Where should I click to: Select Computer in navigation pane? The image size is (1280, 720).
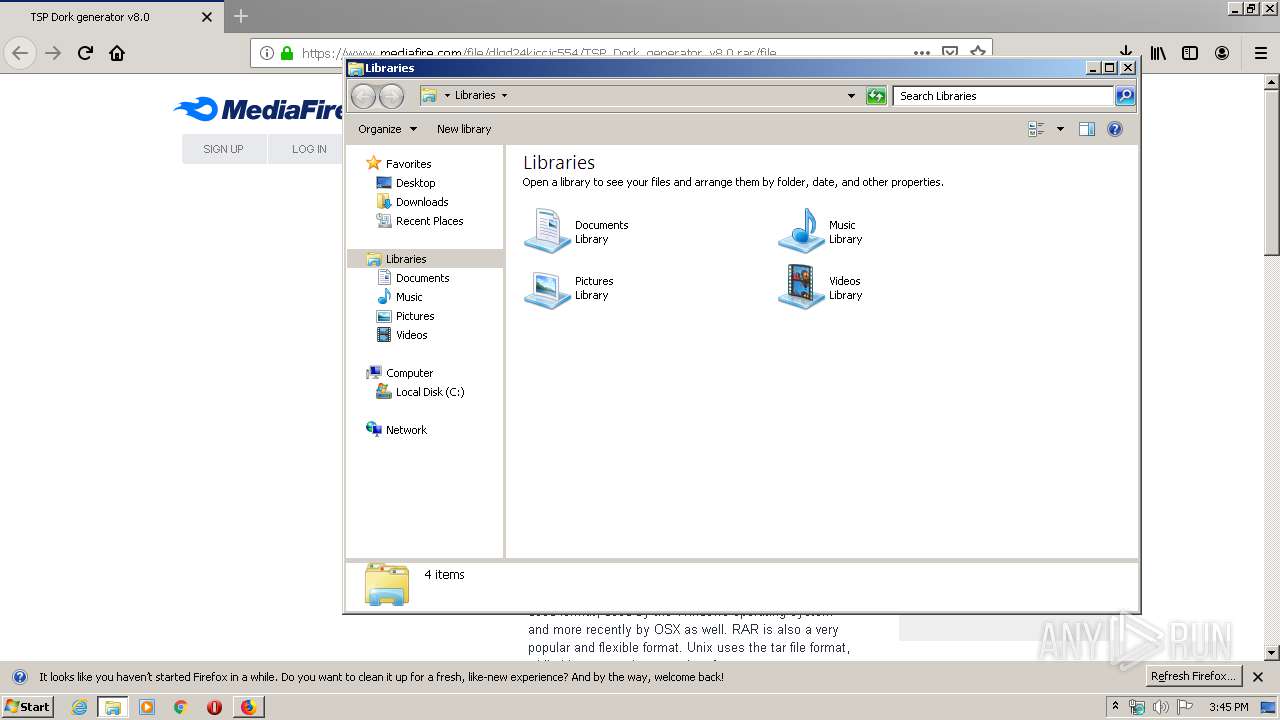409,373
